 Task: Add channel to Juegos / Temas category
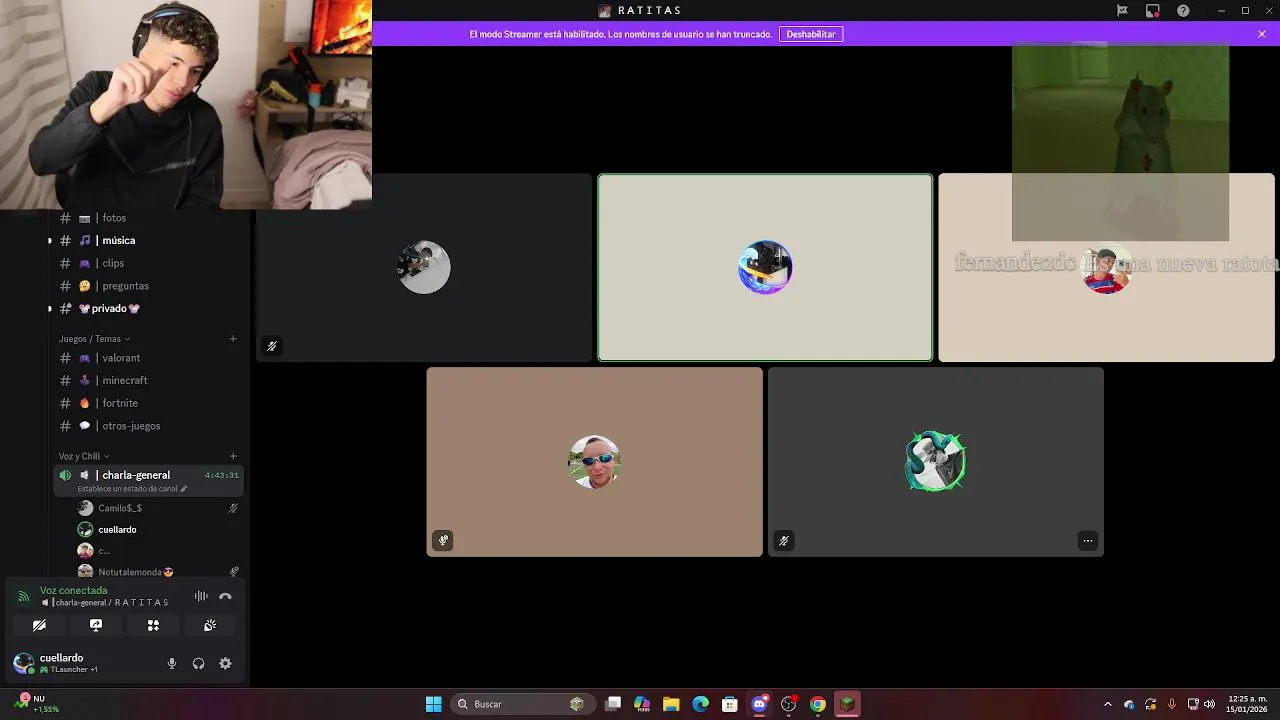click(233, 339)
